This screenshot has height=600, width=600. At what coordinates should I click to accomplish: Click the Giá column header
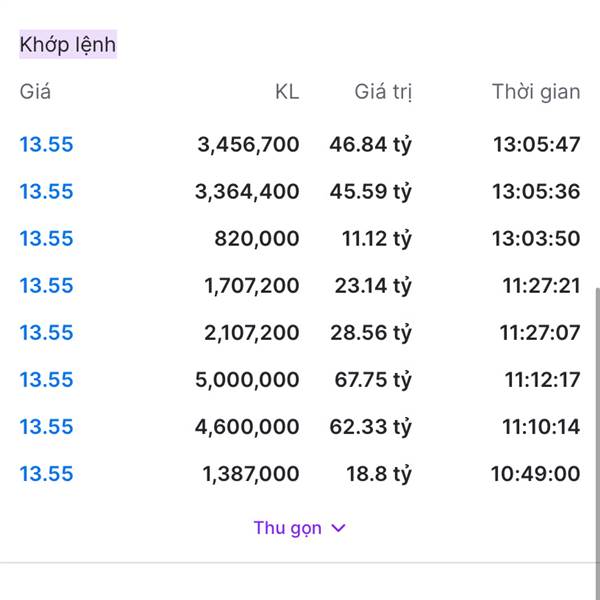point(35,92)
